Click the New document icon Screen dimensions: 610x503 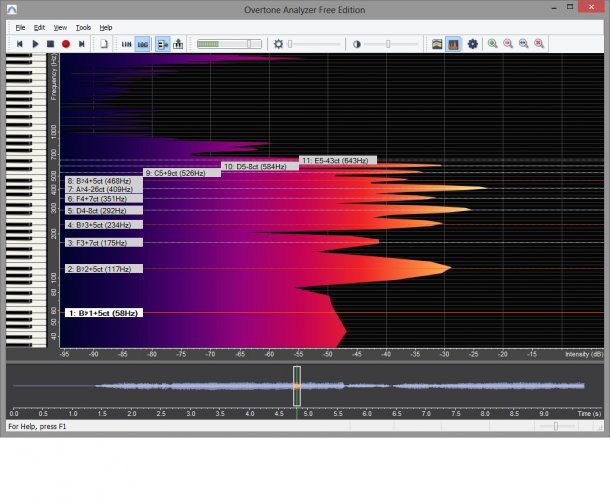104,44
